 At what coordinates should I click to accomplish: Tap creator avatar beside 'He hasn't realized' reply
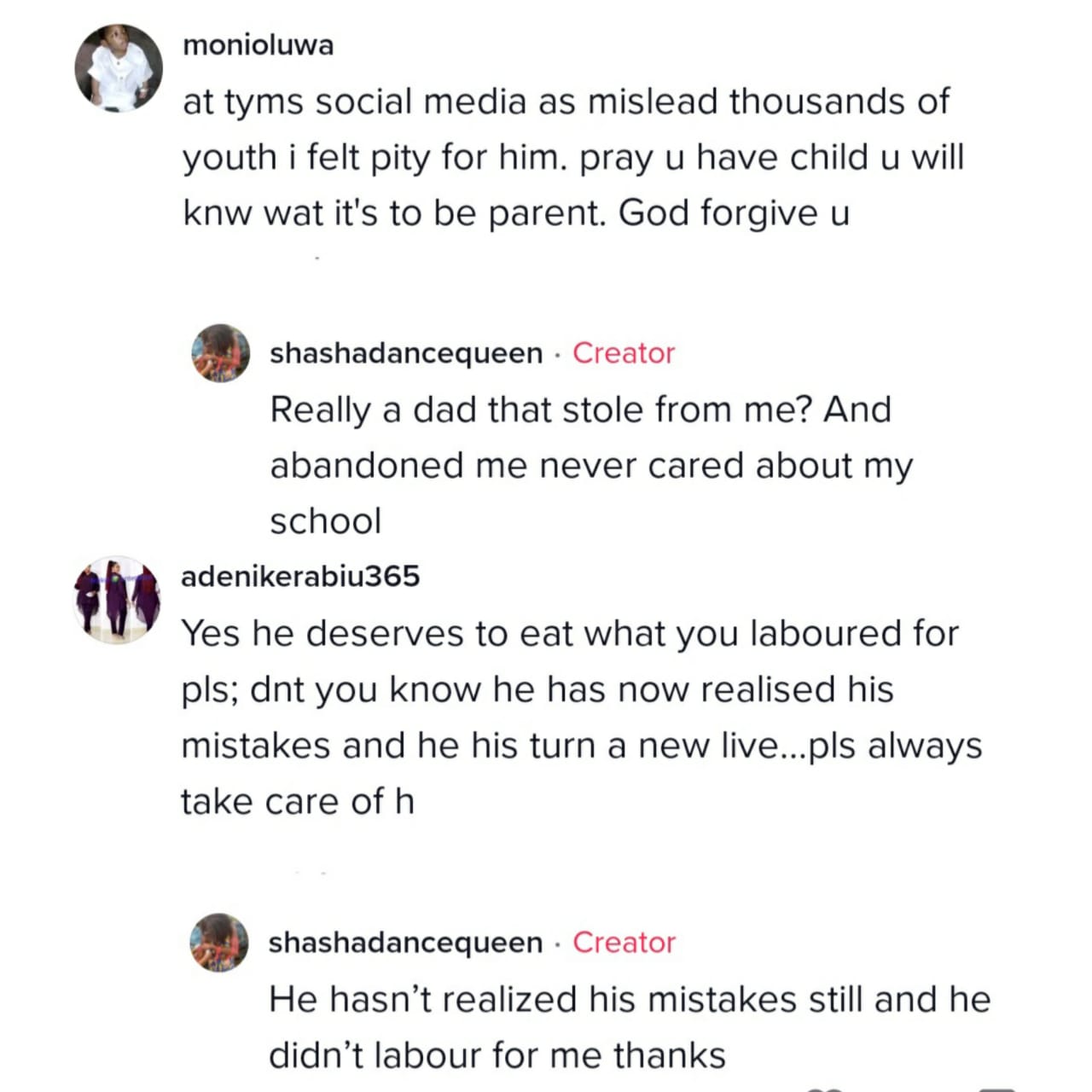coord(219,942)
